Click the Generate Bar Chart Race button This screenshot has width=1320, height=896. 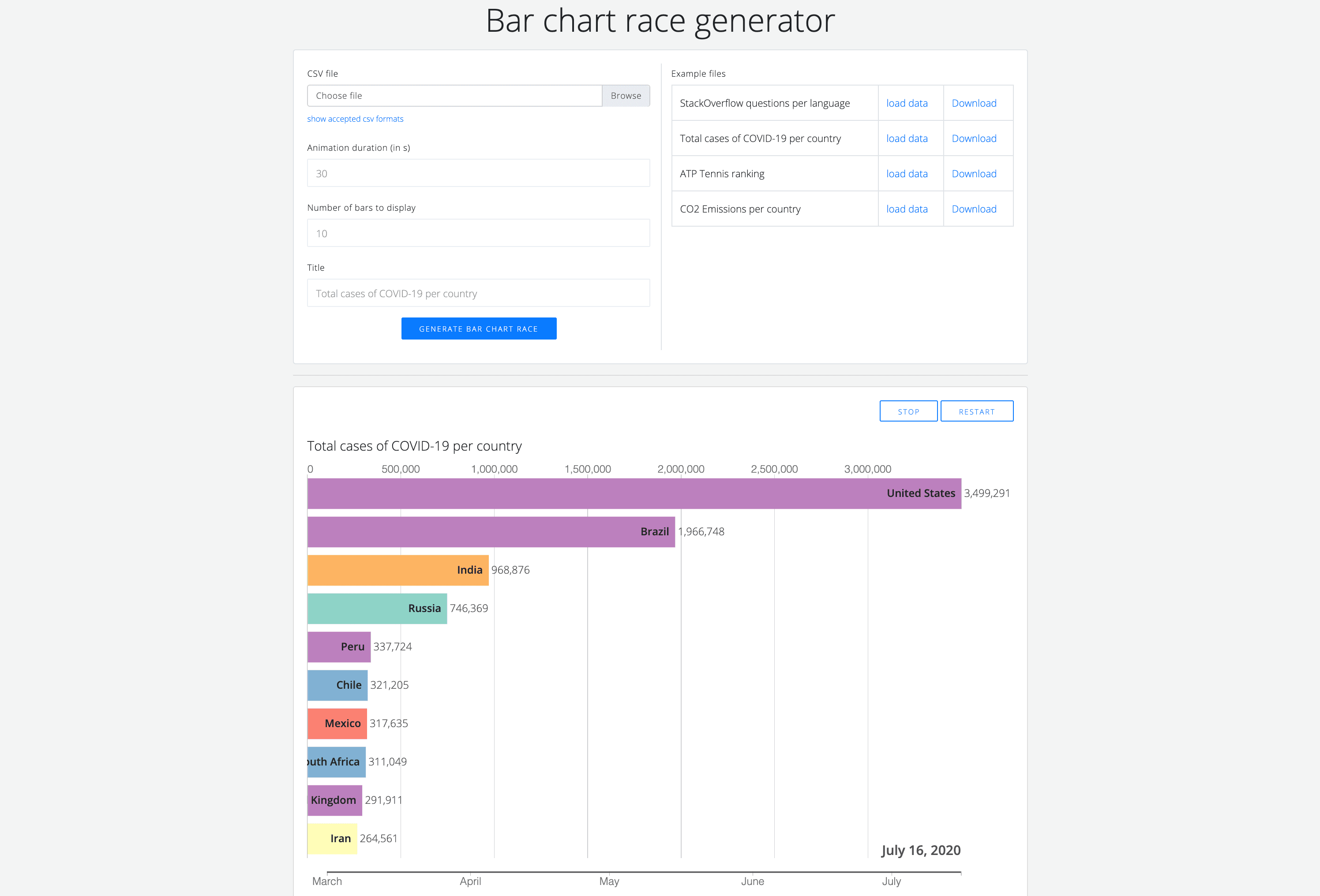[x=479, y=328]
